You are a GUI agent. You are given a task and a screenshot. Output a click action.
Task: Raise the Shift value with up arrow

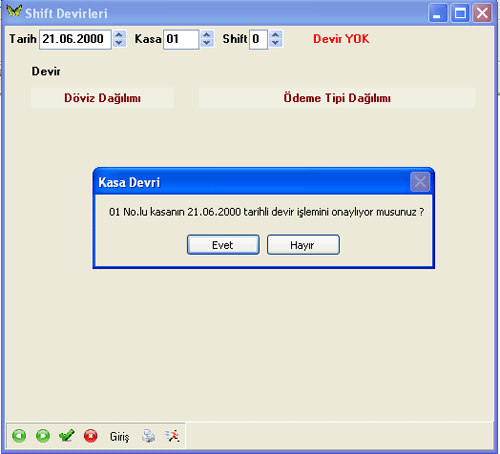(276, 35)
